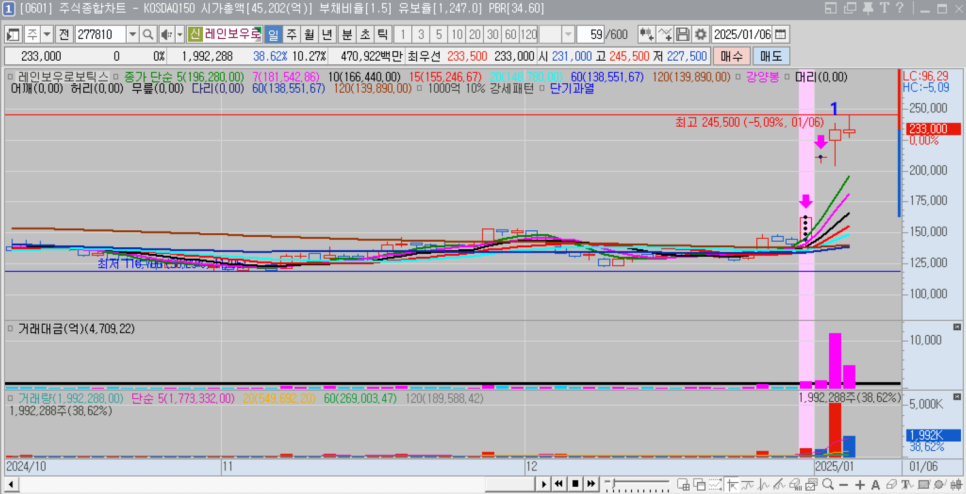The image size is (966, 494).
Task: Click the add candle chart icon
Action: click(x=646, y=34)
